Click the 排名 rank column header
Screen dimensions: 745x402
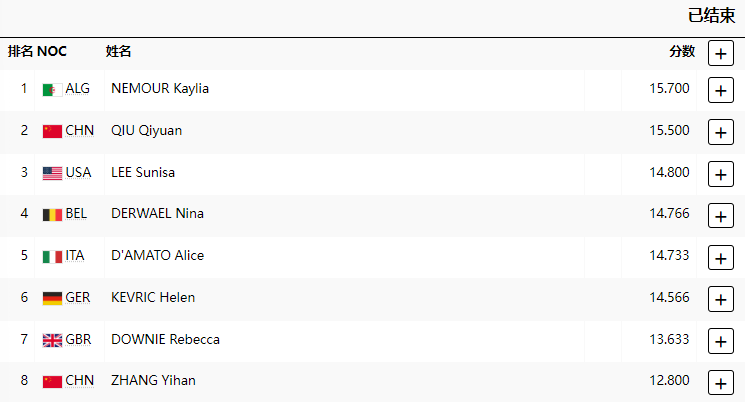click(20, 51)
